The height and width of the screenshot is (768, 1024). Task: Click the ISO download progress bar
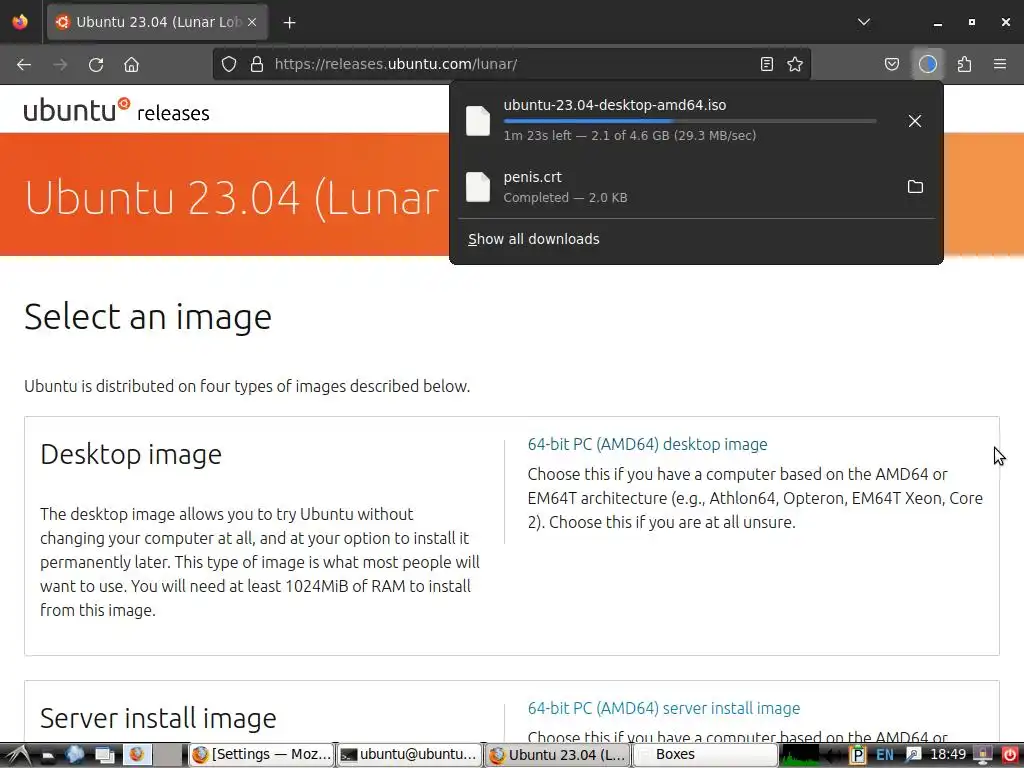click(690, 121)
